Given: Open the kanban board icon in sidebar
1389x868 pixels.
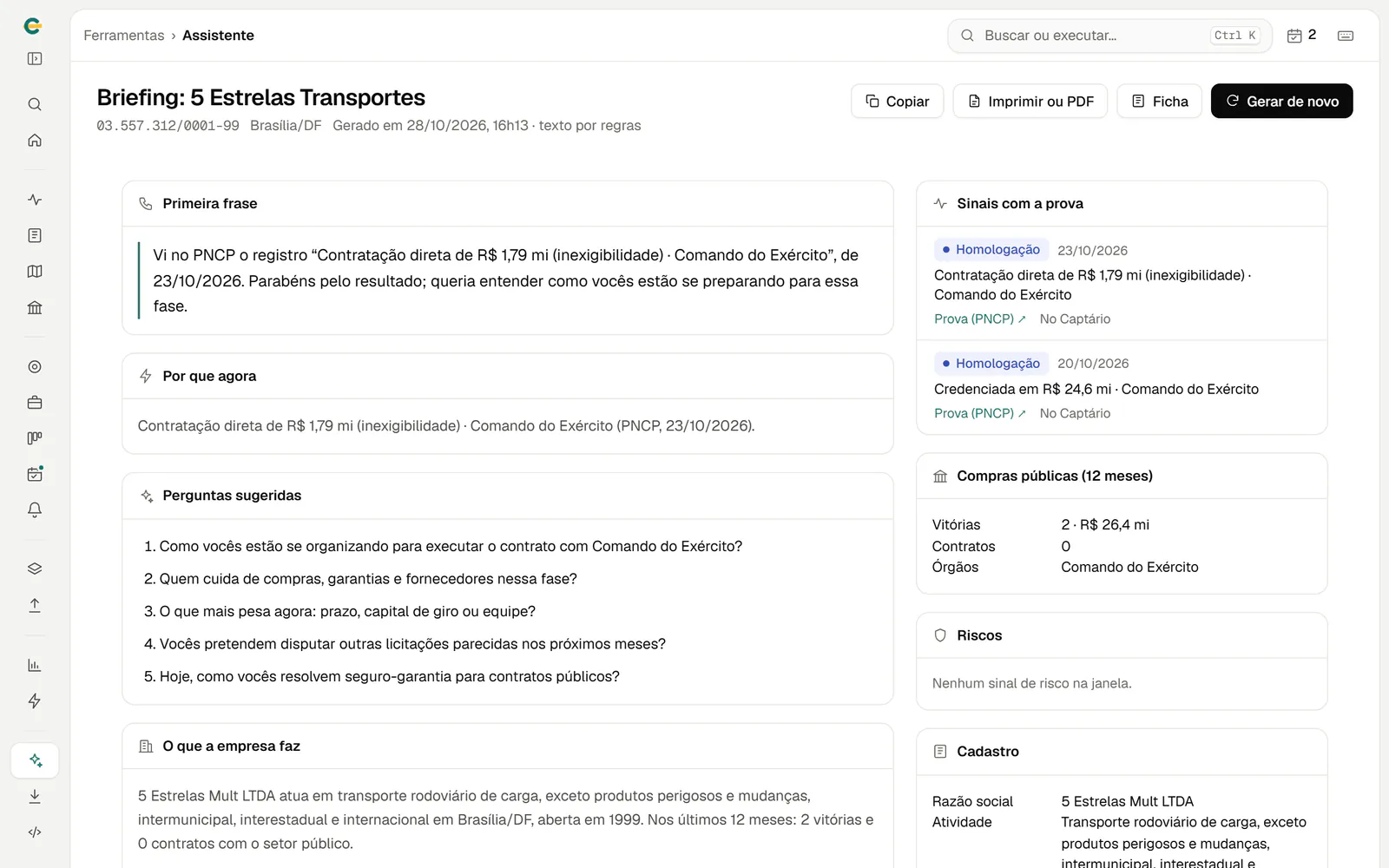Looking at the screenshot, I should [x=35, y=438].
